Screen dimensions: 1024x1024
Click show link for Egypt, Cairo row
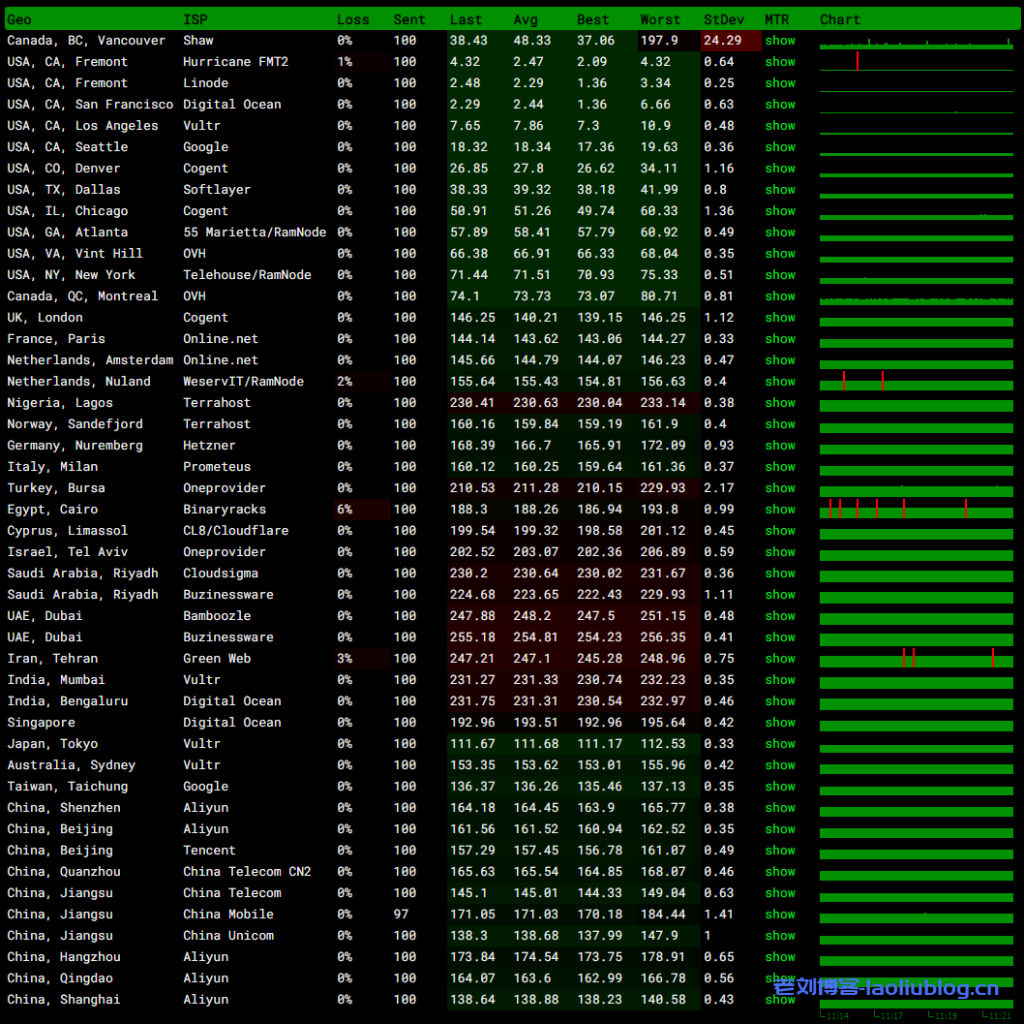(x=780, y=510)
